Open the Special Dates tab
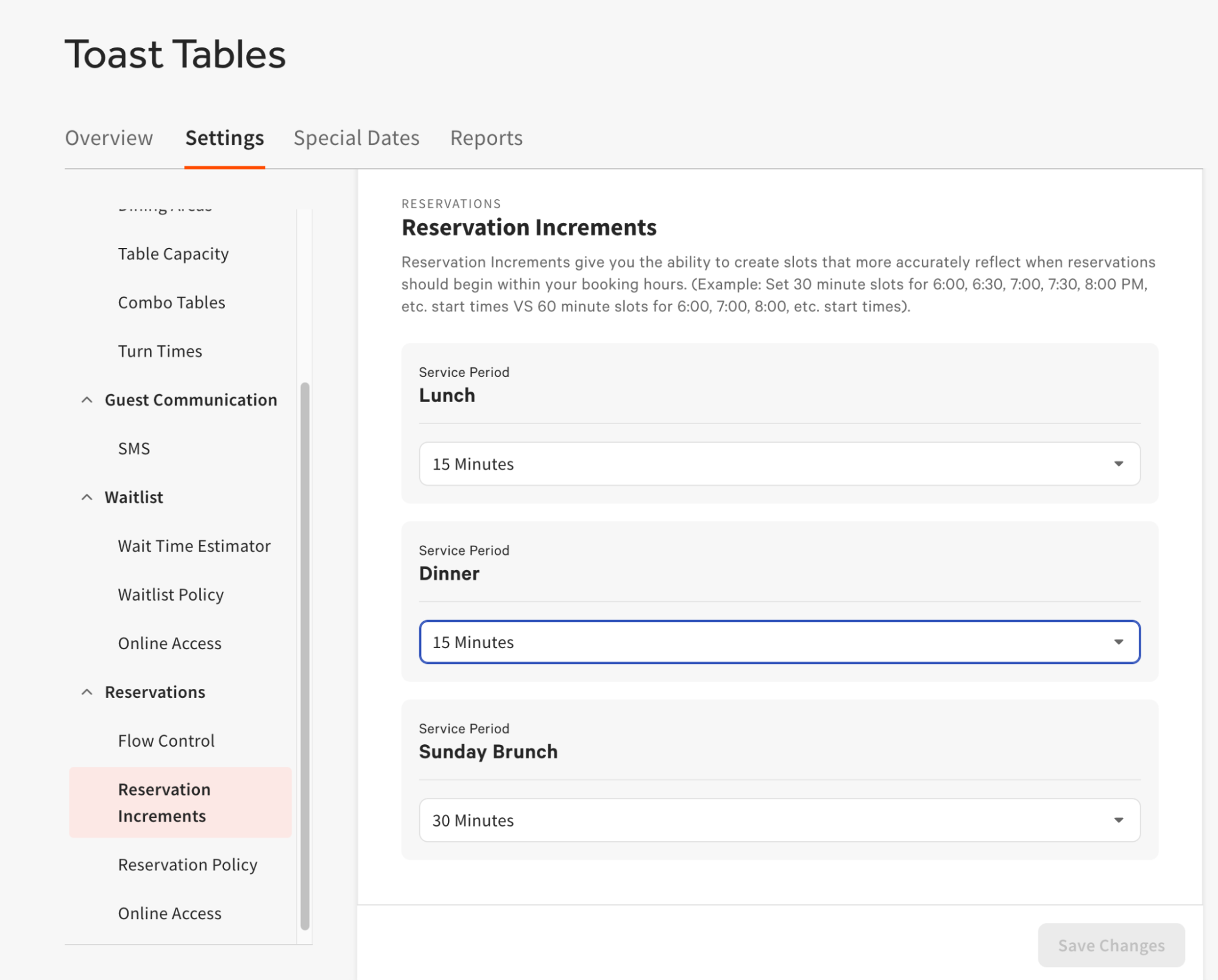 (x=356, y=138)
